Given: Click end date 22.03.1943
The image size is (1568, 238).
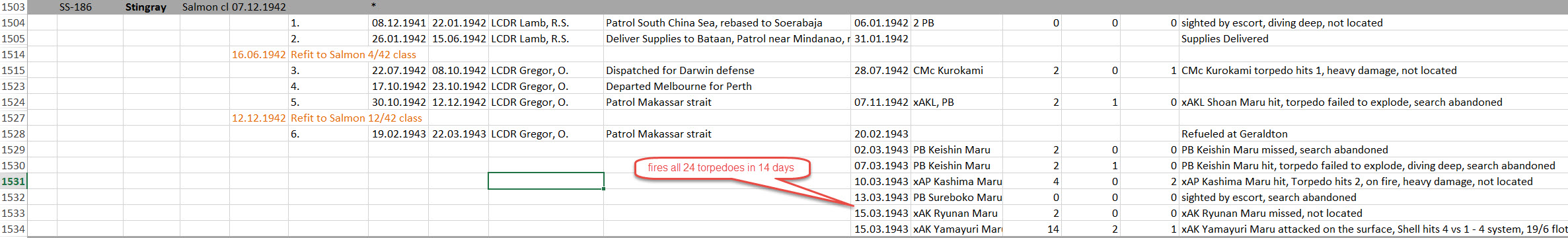Looking at the screenshot, I should pyautogui.click(x=459, y=134).
